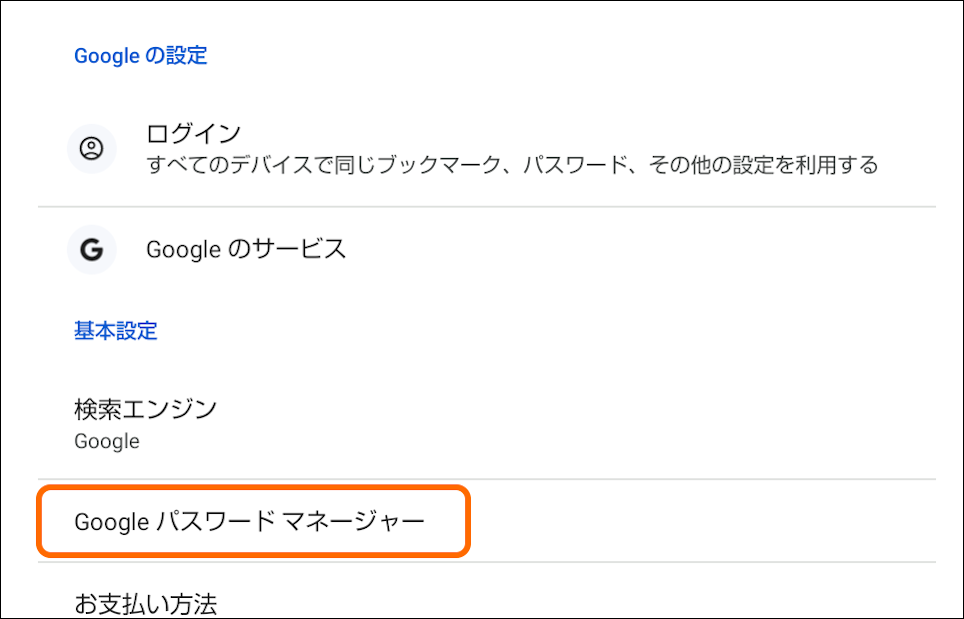Open the ログイン sign-in row title
This screenshot has width=964, height=619.
click(x=193, y=134)
